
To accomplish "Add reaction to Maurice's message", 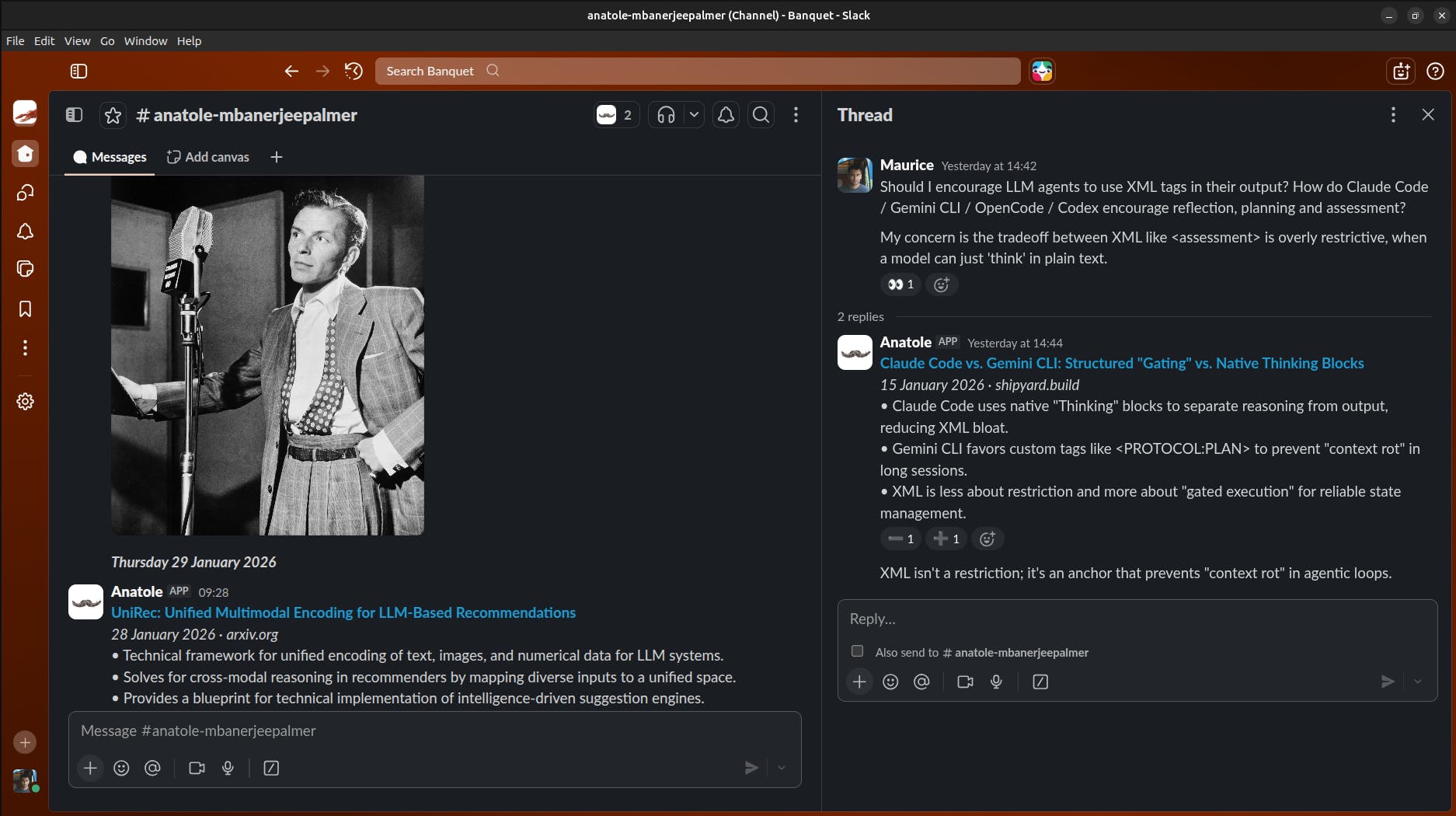I will [x=942, y=284].
